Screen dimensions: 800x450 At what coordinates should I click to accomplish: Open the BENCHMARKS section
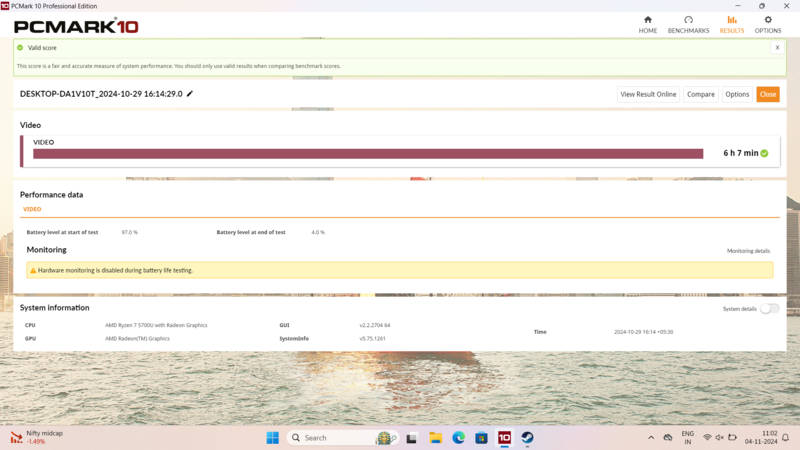pyautogui.click(x=688, y=24)
